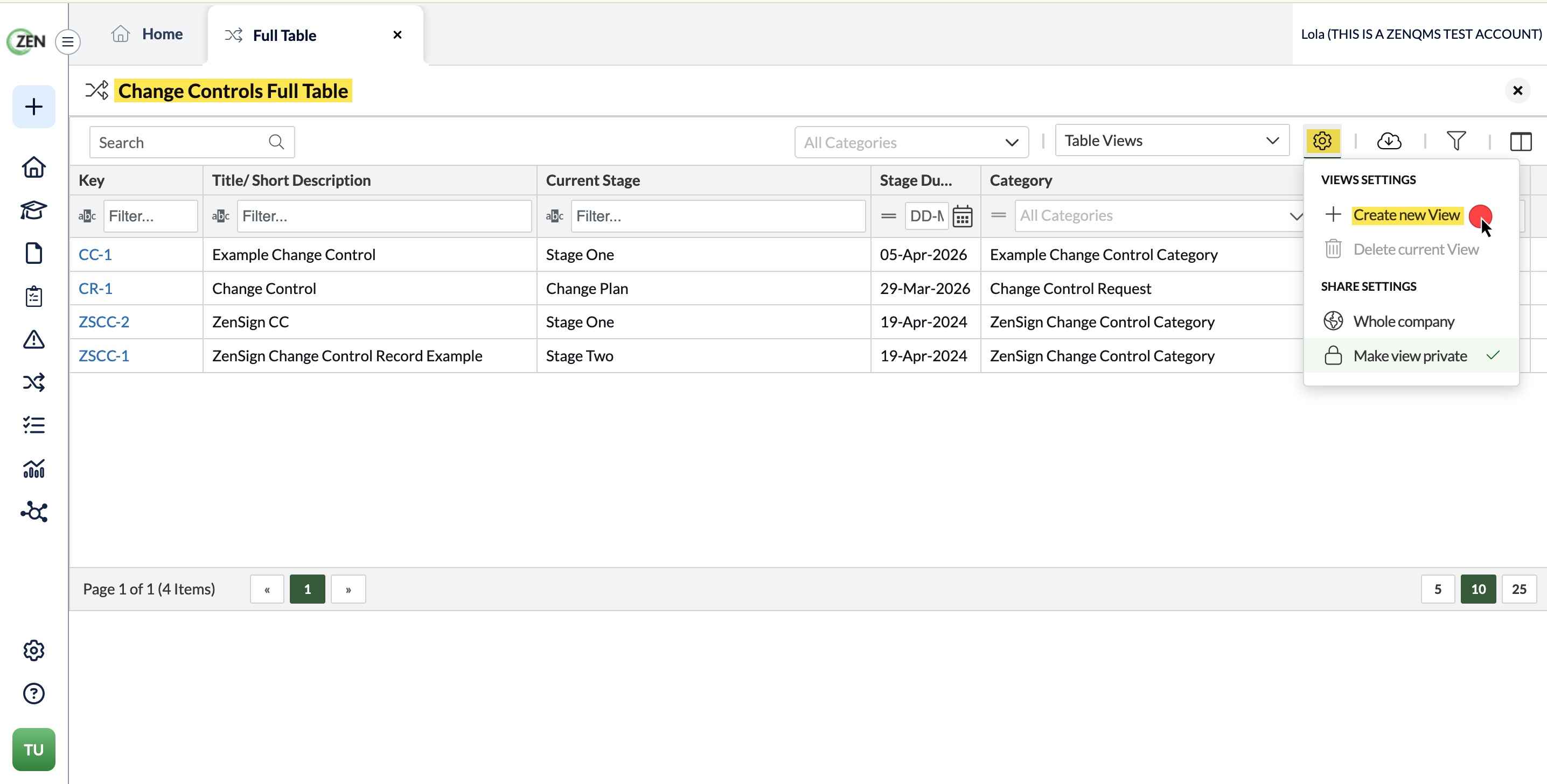This screenshot has width=1547, height=784.
Task: Click the Stage Due date filter field
Action: click(926, 216)
